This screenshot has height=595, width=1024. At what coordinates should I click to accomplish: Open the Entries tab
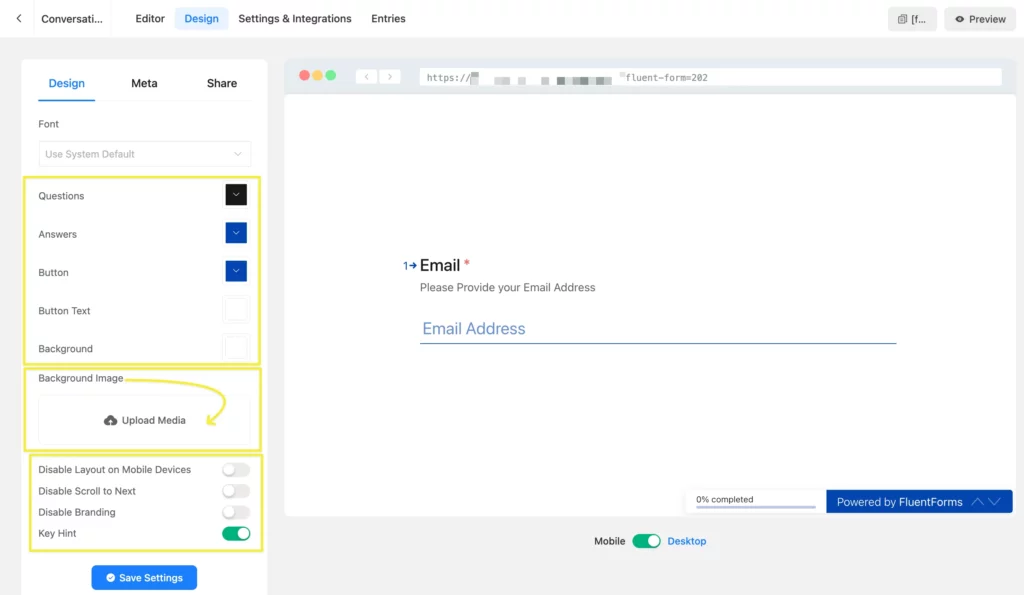[x=388, y=18]
